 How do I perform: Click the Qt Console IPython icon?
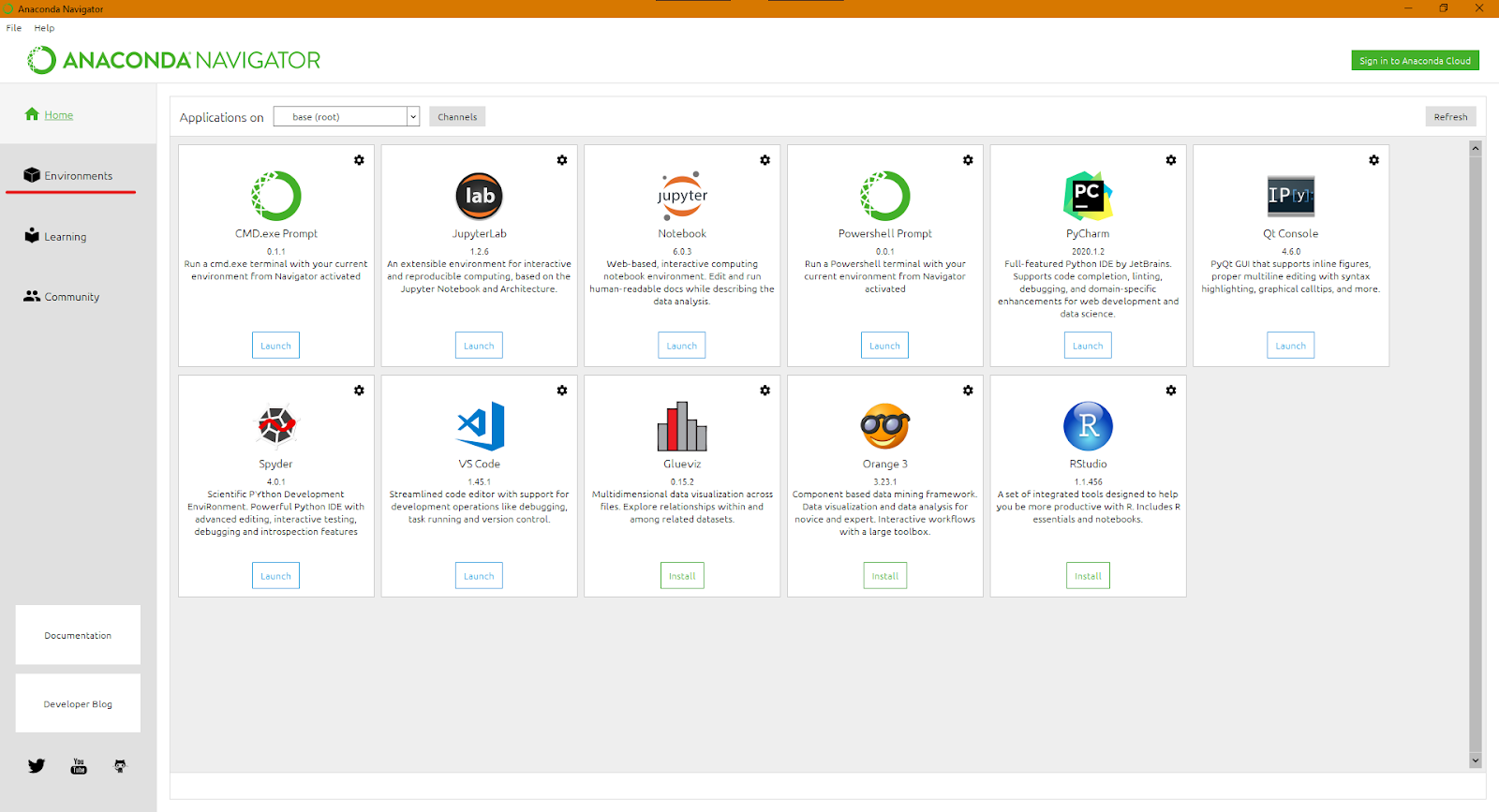point(1291,196)
